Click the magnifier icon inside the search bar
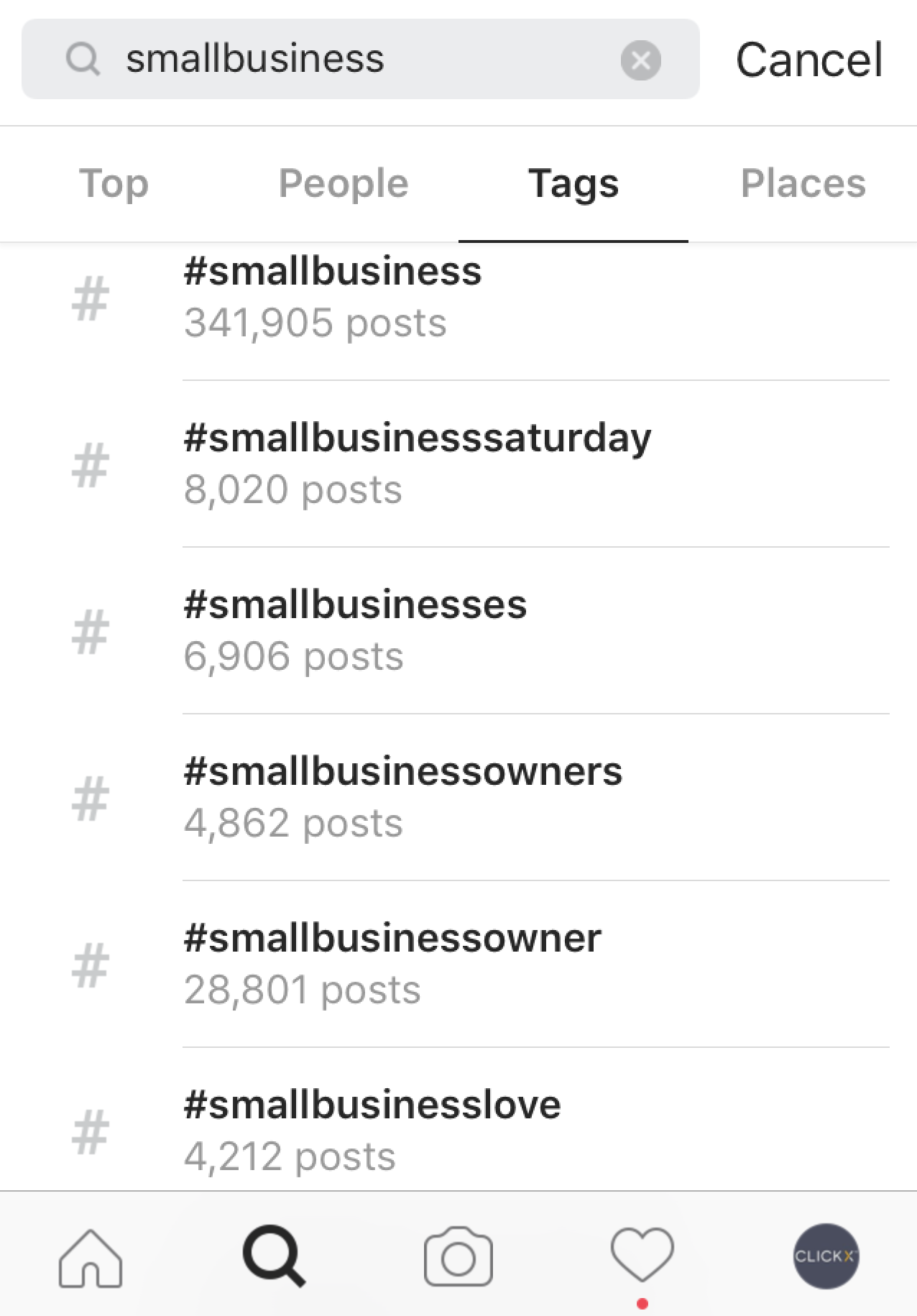Screen dimensions: 917x1316 (84, 60)
